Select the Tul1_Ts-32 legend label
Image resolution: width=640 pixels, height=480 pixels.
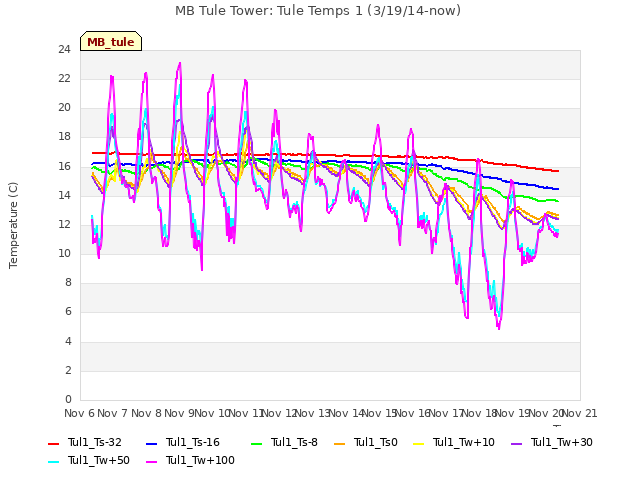click(x=95, y=442)
